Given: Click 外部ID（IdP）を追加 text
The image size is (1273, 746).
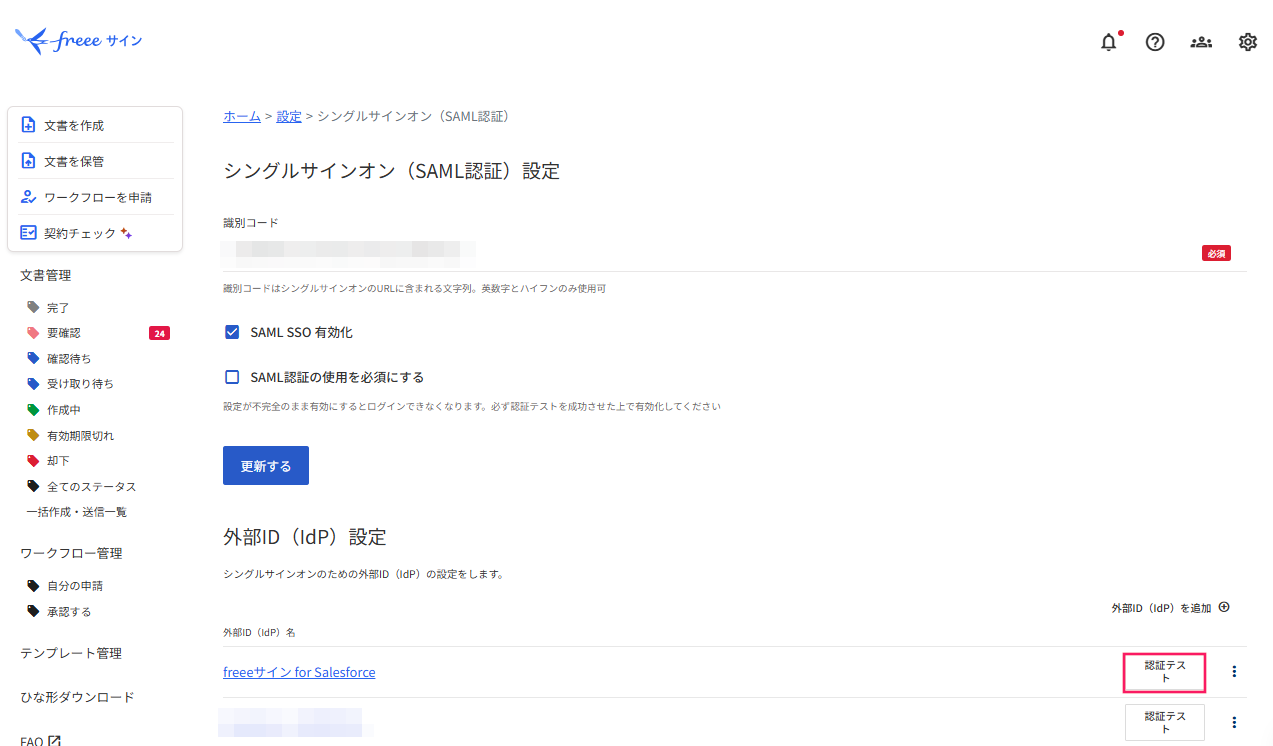Looking at the screenshot, I should point(1161,608).
